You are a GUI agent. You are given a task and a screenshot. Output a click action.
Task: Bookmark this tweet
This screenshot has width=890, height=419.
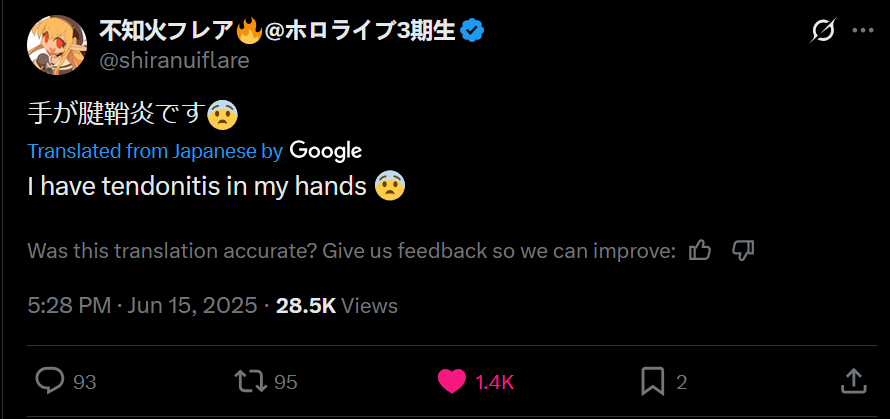(652, 381)
